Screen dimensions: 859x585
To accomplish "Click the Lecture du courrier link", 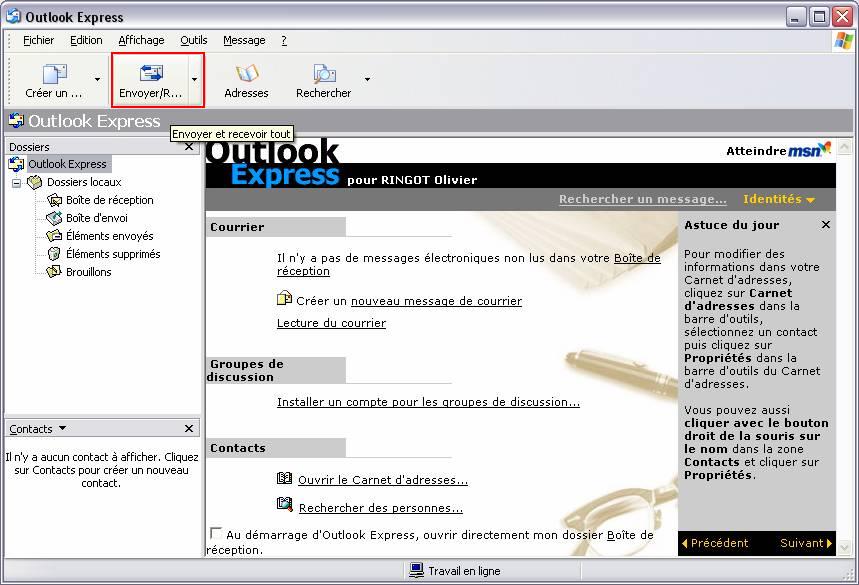I will [x=331, y=323].
